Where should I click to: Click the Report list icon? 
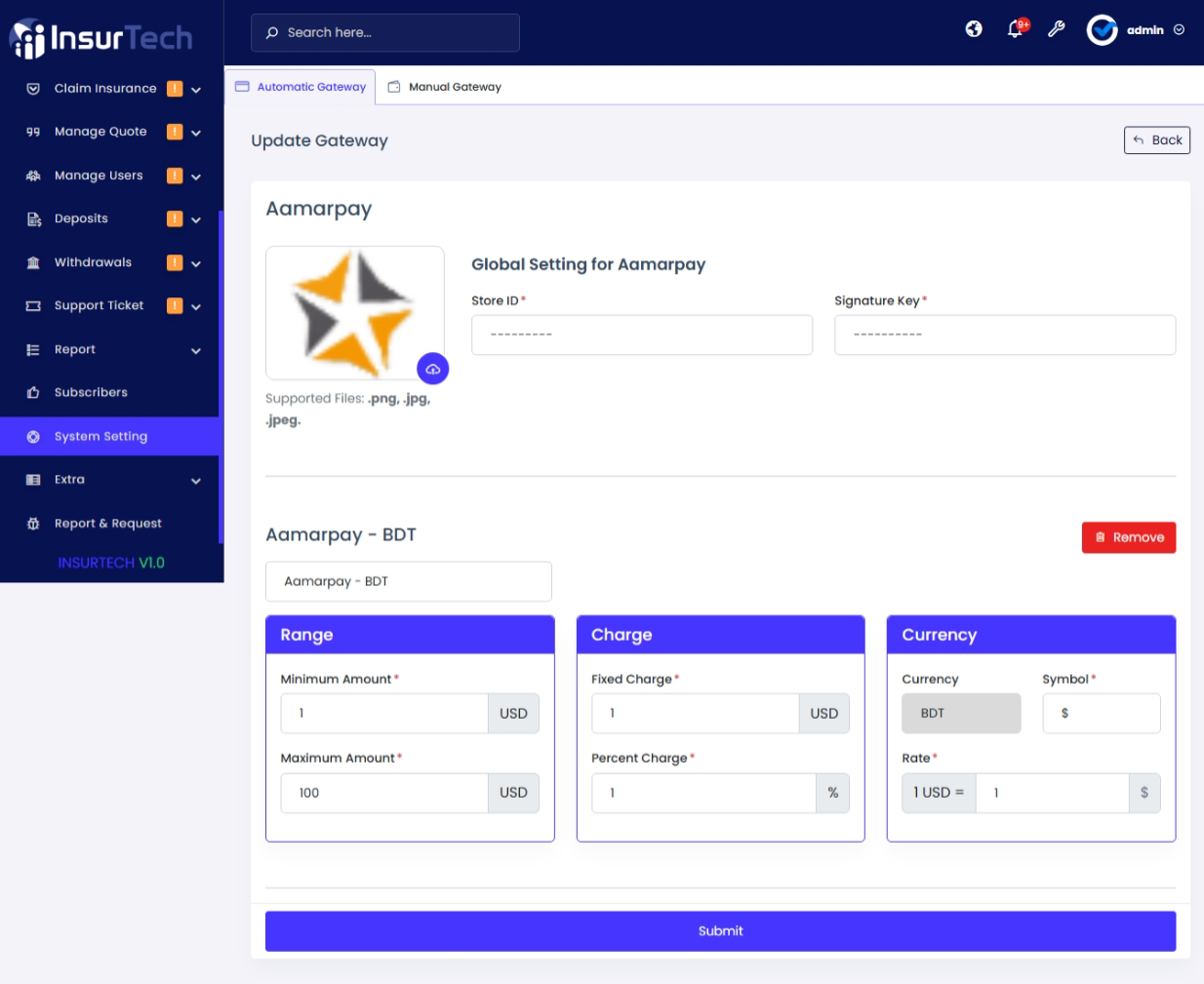[33, 350]
